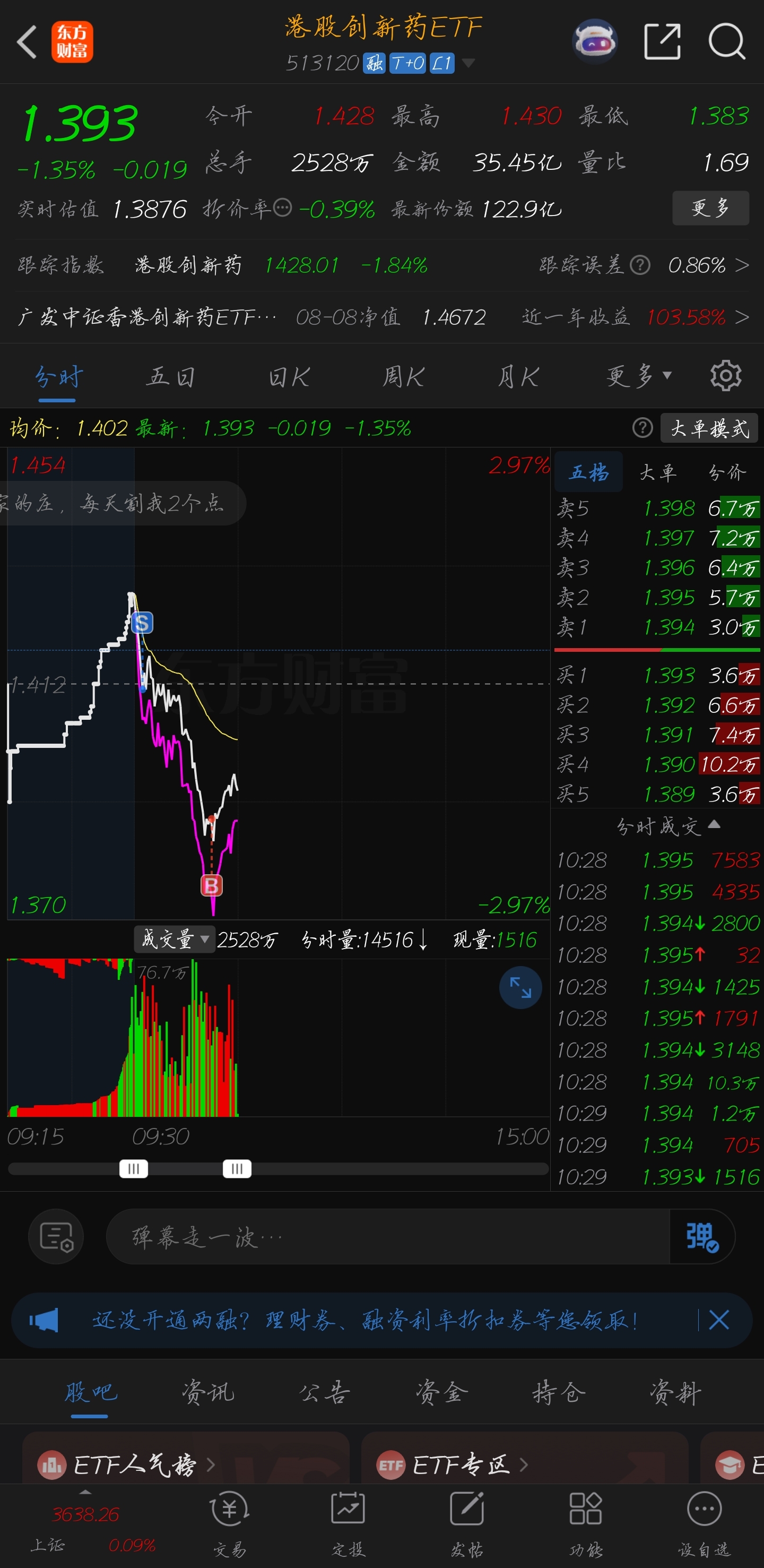Viewport: 764px width, 1568px height.
Task: Open the search magnifier icon
Action: coord(727,41)
